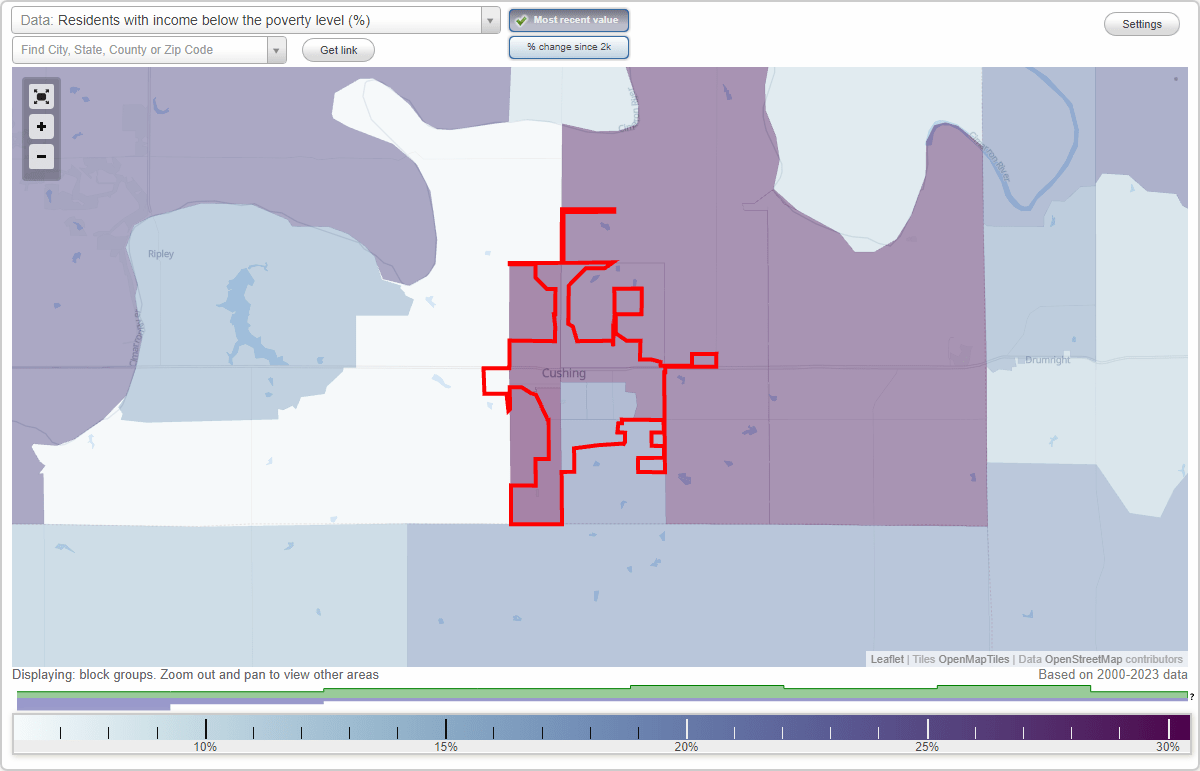The image size is (1200, 771).
Task: Click the OpenMapTiles attribution link
Action: click(973, 659)
